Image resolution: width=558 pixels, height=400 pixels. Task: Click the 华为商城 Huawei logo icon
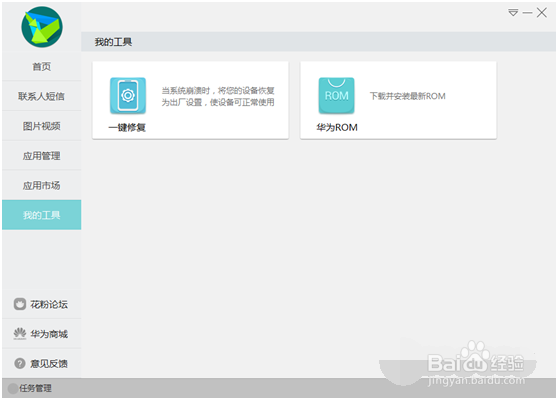click(20, 333)
